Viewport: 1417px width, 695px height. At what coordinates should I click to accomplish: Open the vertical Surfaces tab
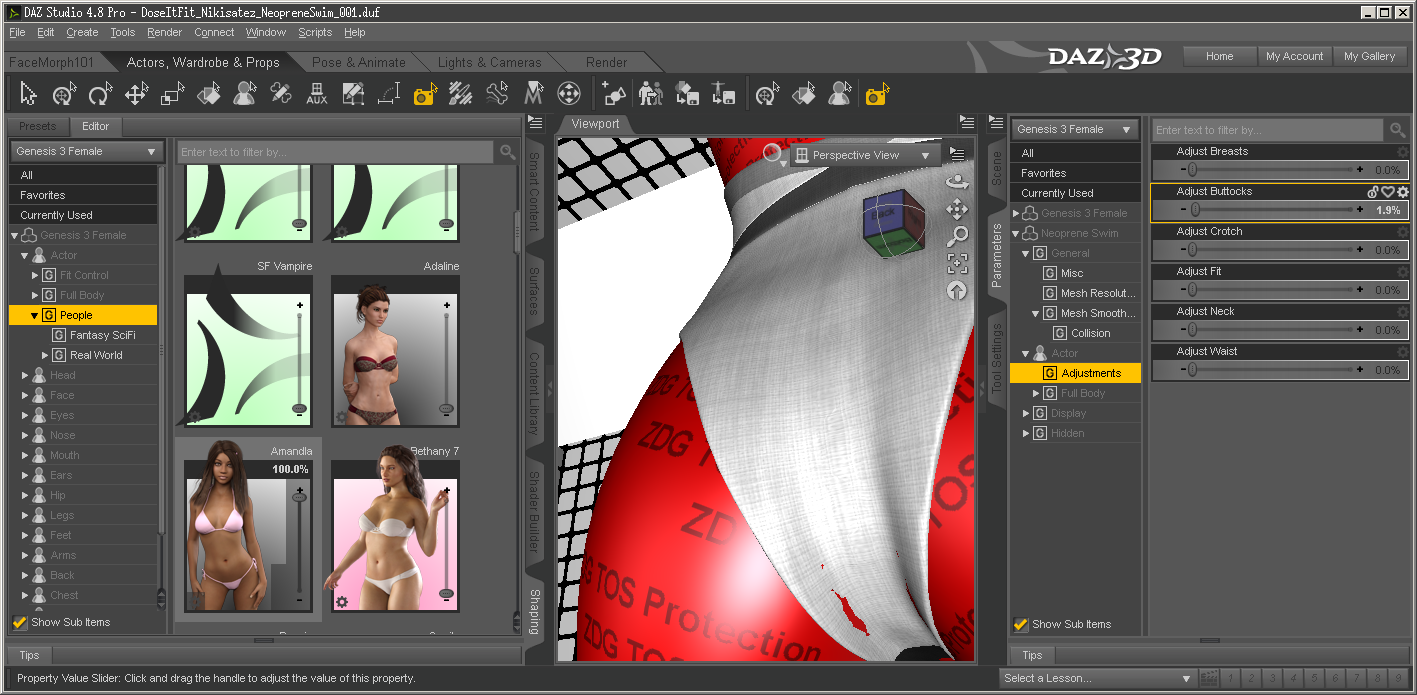pyautogui.click(x=534, y=292)
